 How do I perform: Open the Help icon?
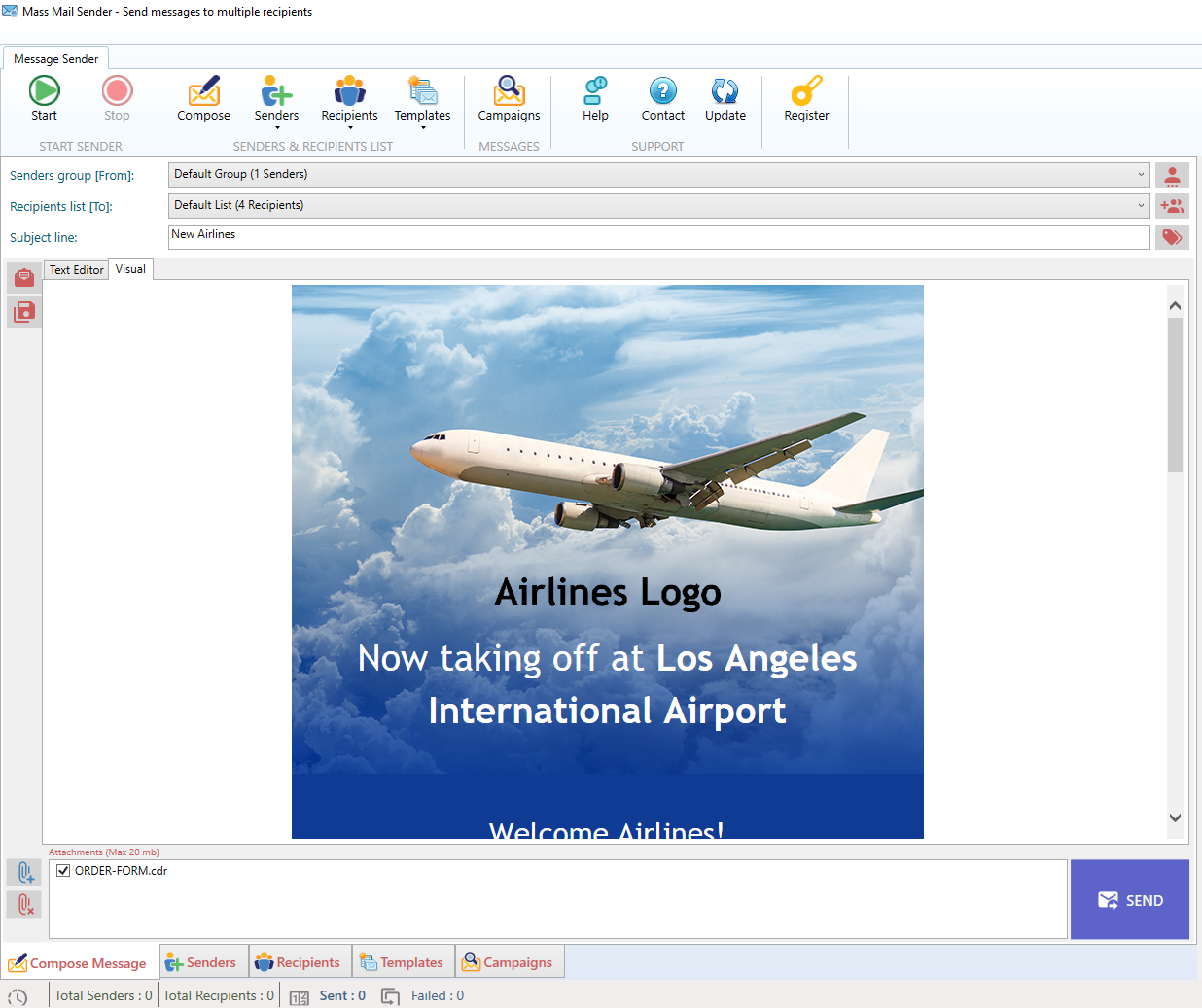coord(595,91)
